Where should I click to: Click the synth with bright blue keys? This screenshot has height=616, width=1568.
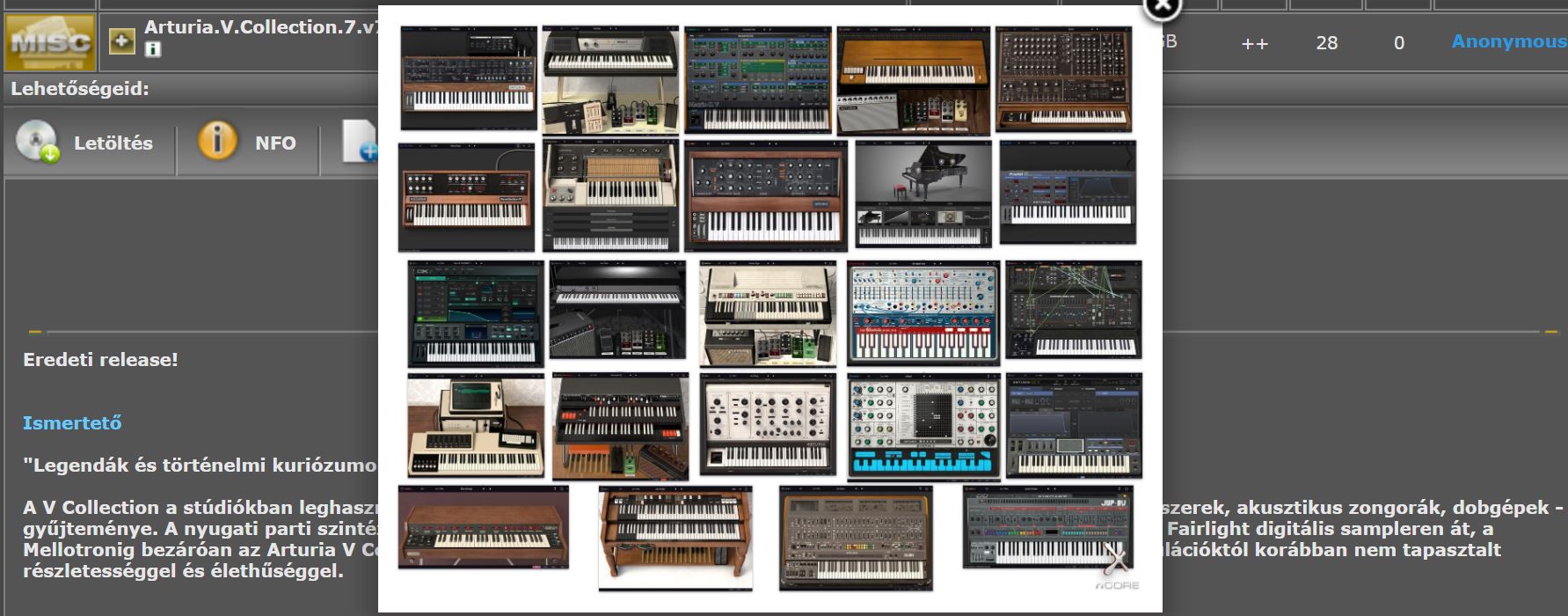923,427
